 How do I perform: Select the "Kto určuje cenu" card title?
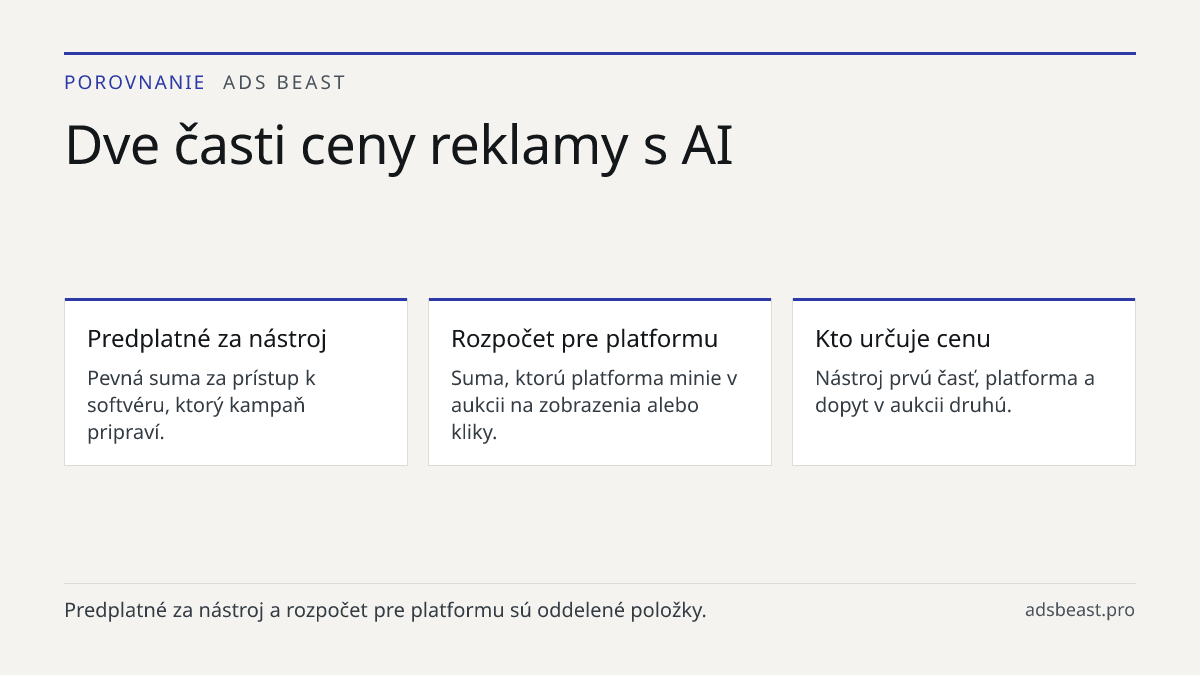tap(903, 339)
